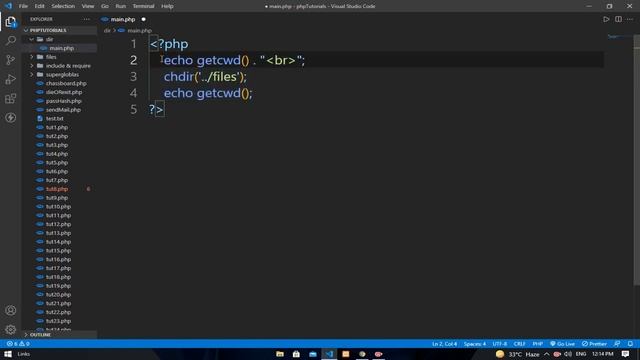Click the dir breadcrumb item
640x360 pixels.
(x=107, y=31)
